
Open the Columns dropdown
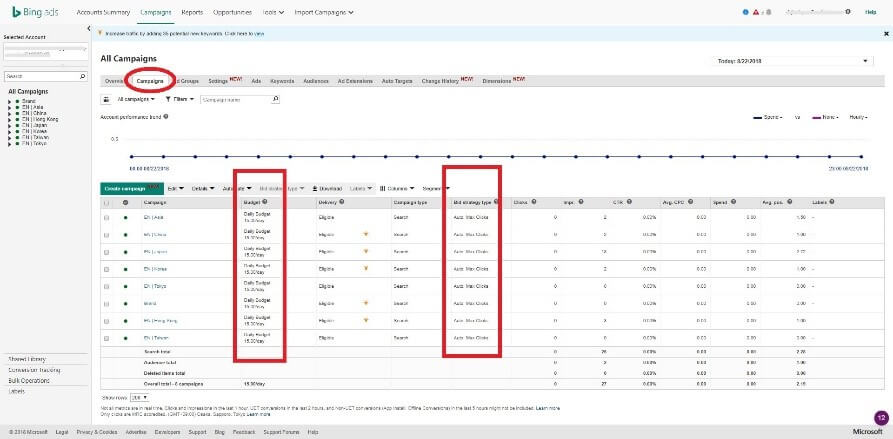point(396,188)
